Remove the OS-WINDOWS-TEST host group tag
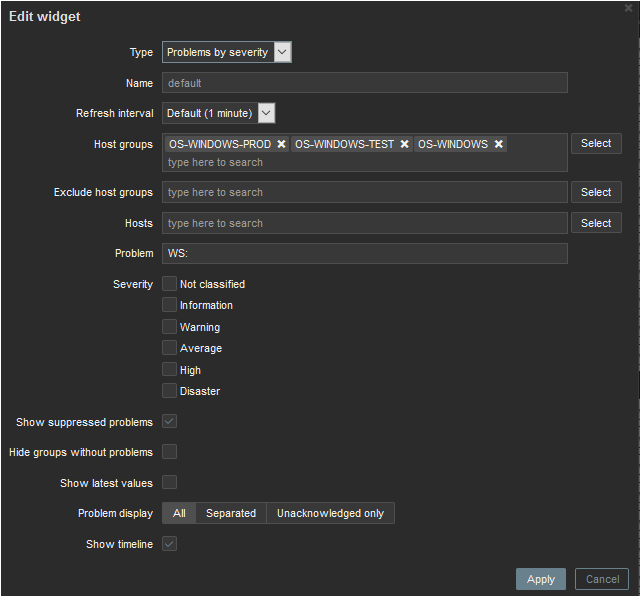Screen dimensions: 641x597 (x=405, y=144)
